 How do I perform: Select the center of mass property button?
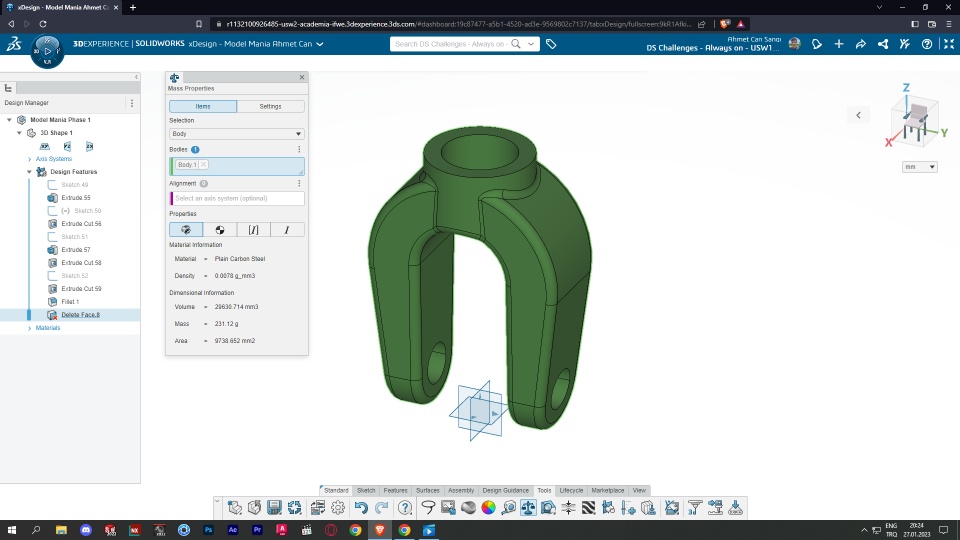pyautogui.click(x=220, y=230)
